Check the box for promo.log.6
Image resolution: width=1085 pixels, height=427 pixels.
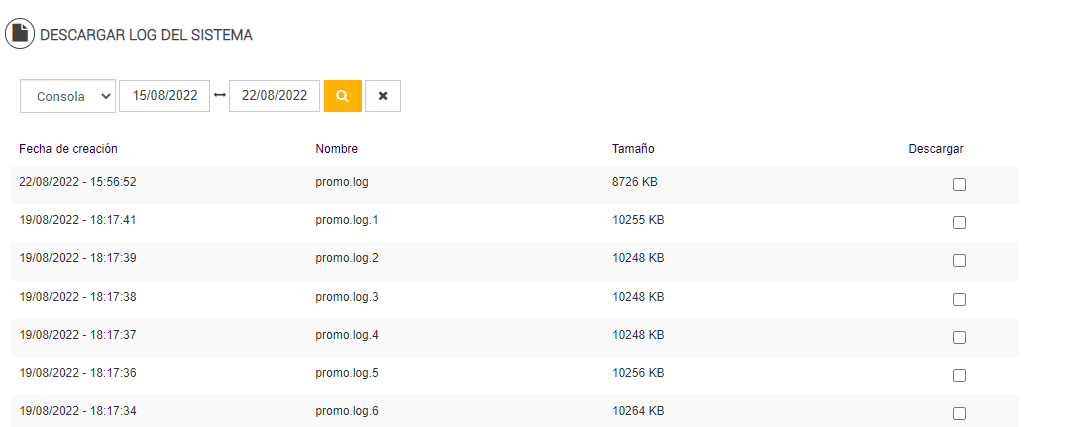(959, 413)
